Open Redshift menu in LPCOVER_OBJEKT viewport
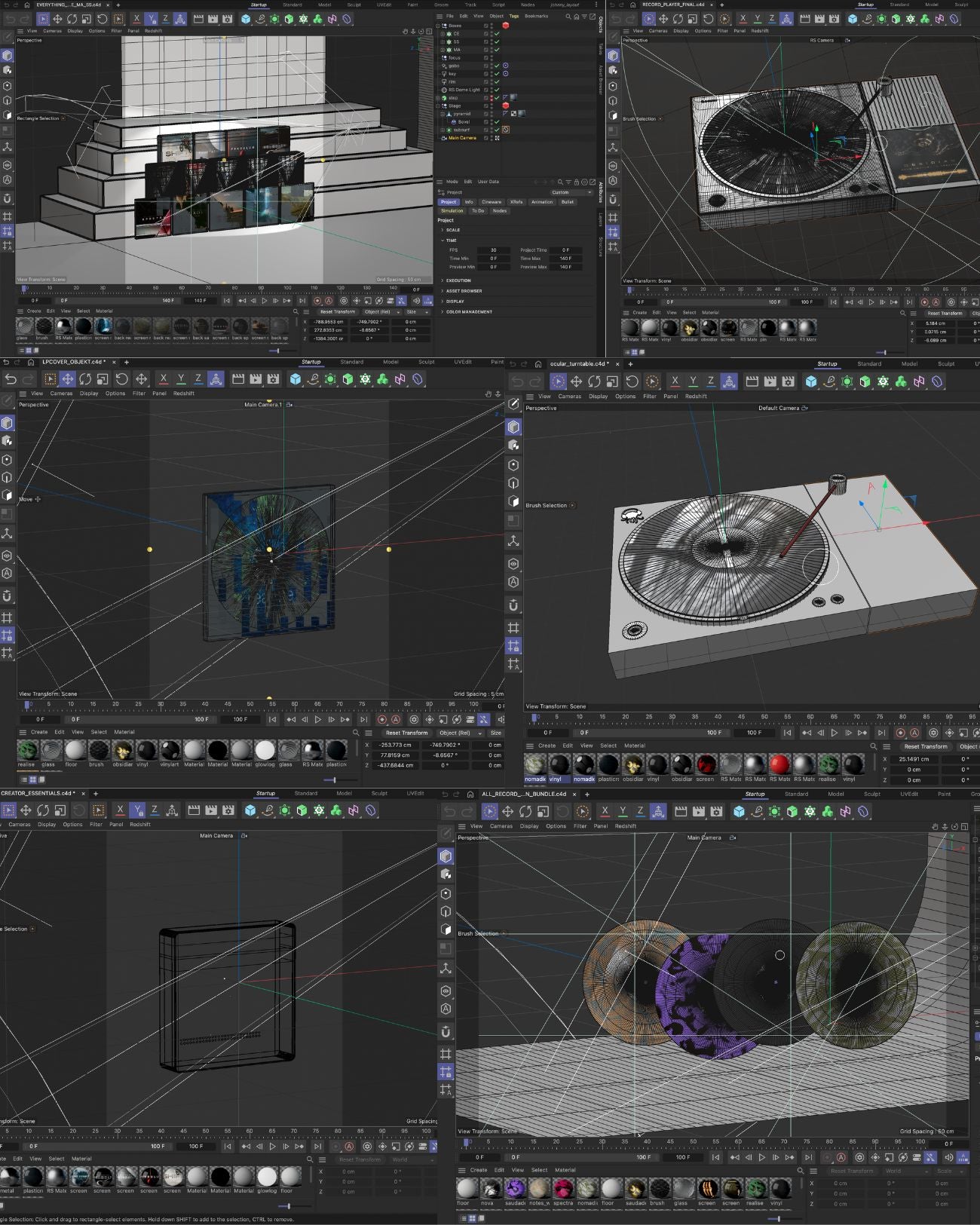Viewport: 980px width, 1225px height. (184, 394)
